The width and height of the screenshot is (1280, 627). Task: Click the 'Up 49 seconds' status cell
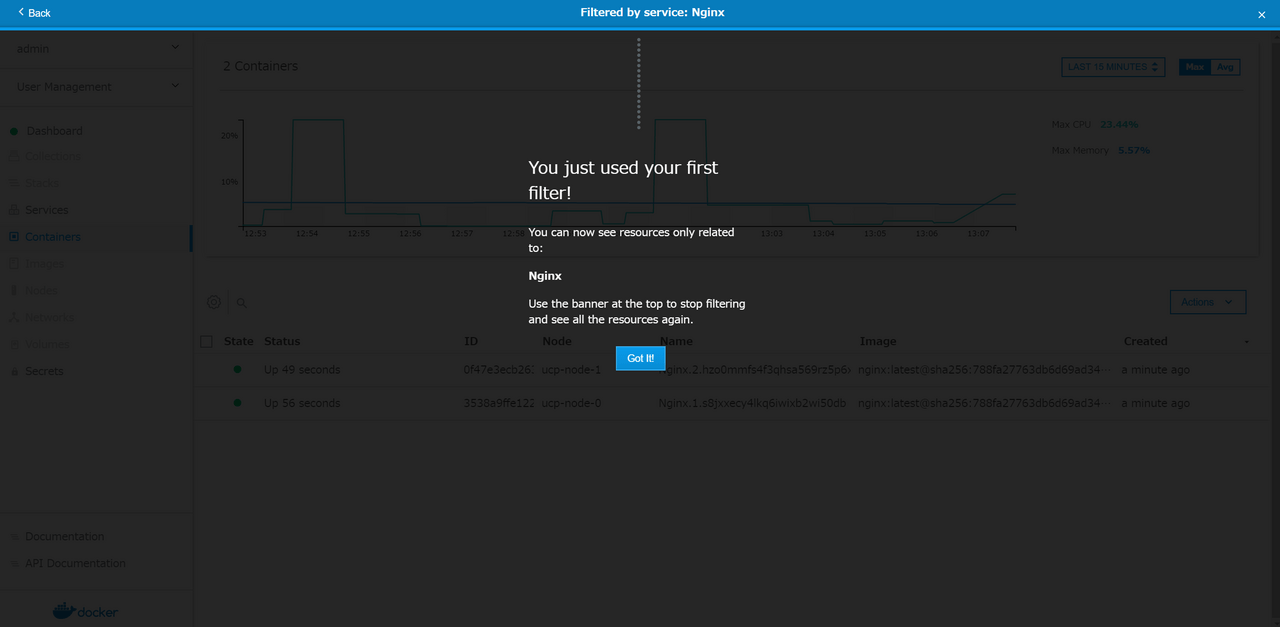(x=302, y=370)
